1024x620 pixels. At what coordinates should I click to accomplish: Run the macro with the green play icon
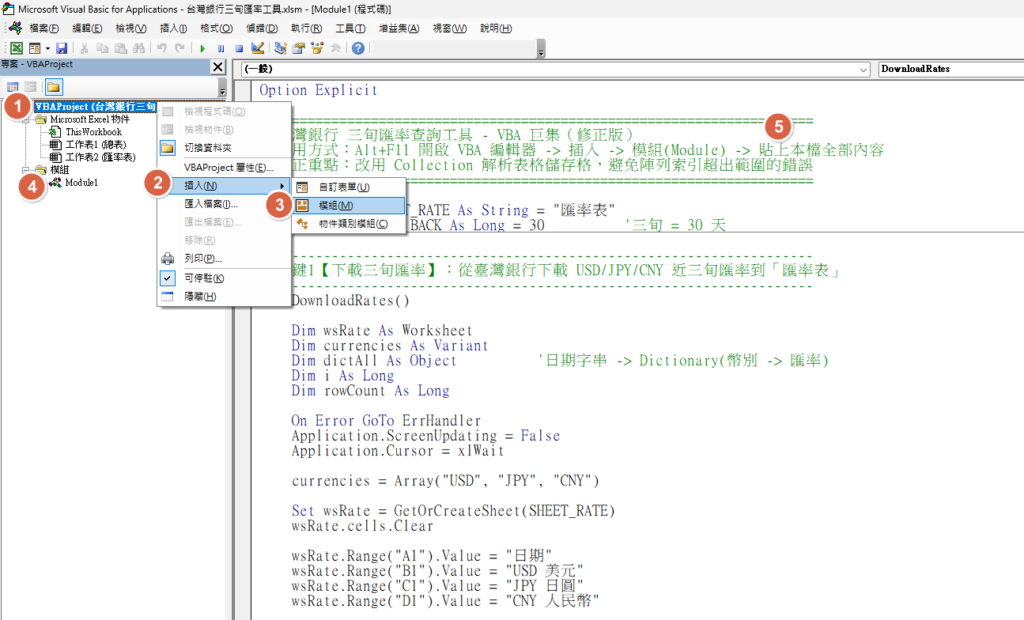(202, 48)
